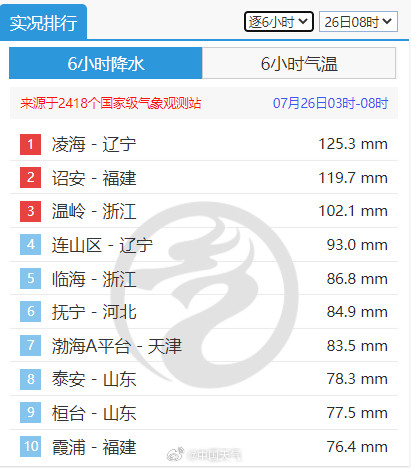This screenshot has height=468, width=411.
Task: Click rank badge 3 for 温岭
Action: coord(30,211)
